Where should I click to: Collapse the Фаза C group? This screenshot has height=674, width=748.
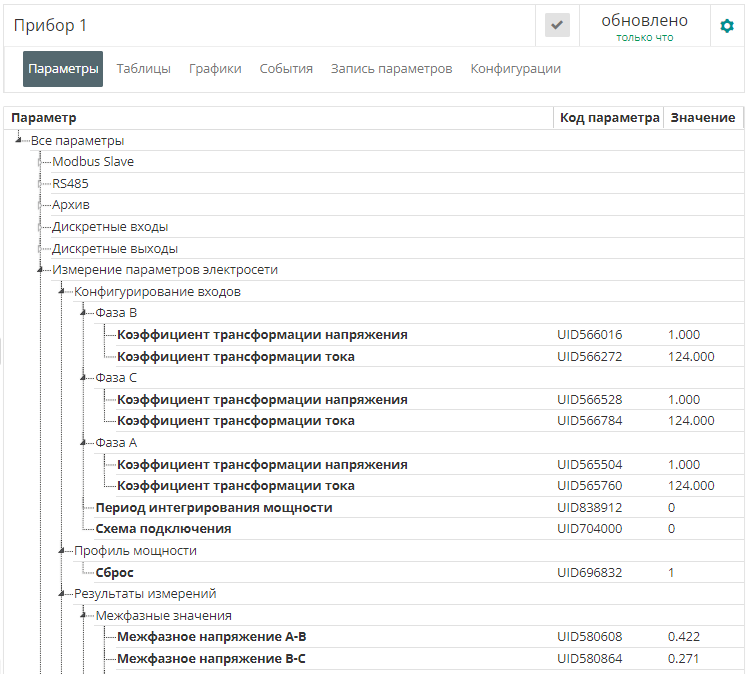pyautogui.click(x=85, y=378)
